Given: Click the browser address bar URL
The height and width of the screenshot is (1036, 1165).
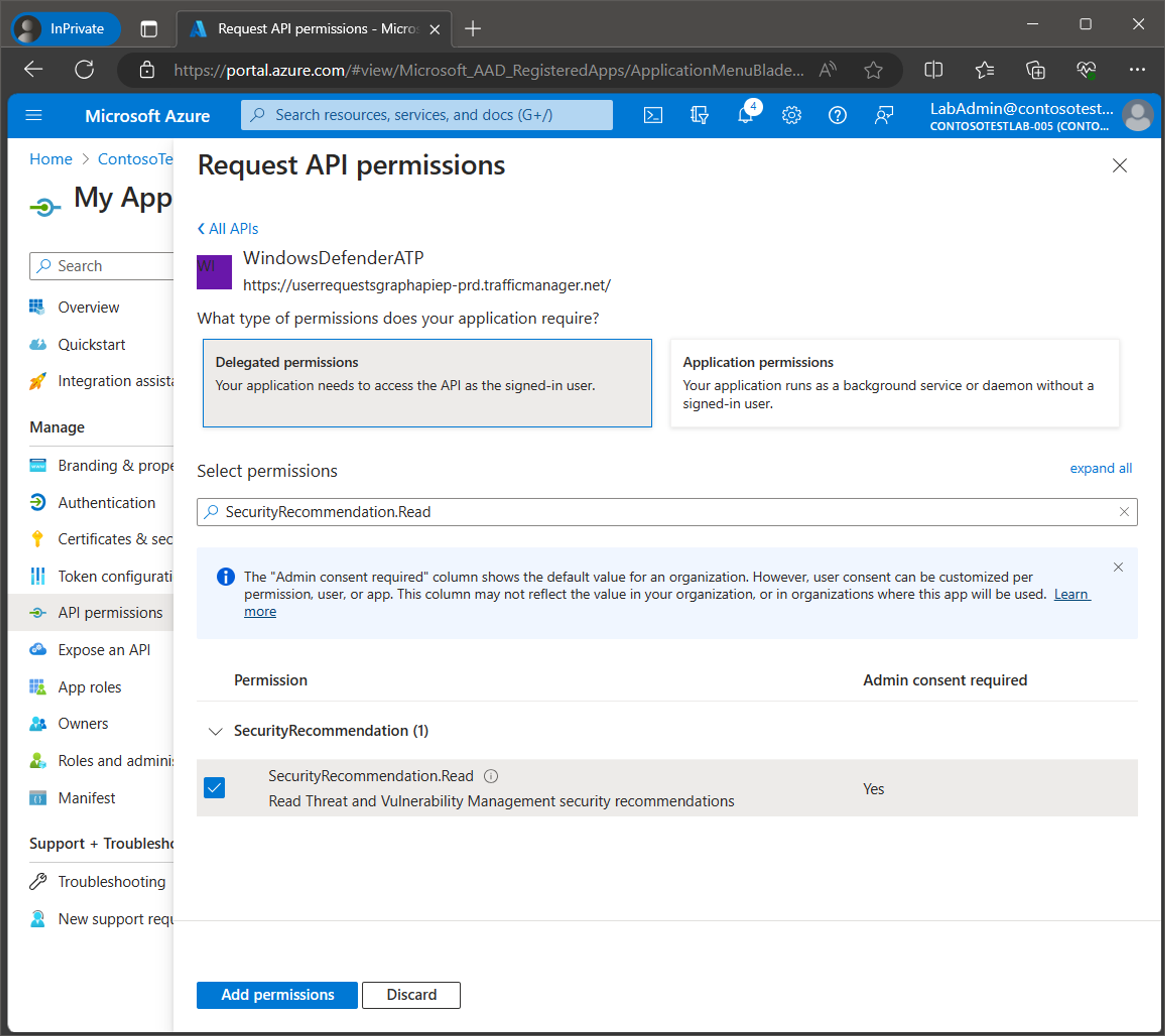Looking at the screenshot, I should [488, 70].
